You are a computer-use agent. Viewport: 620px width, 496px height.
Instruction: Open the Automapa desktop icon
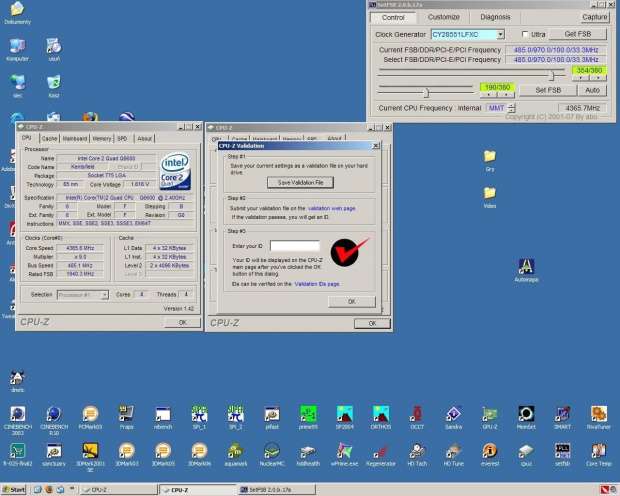coord(526,267)
